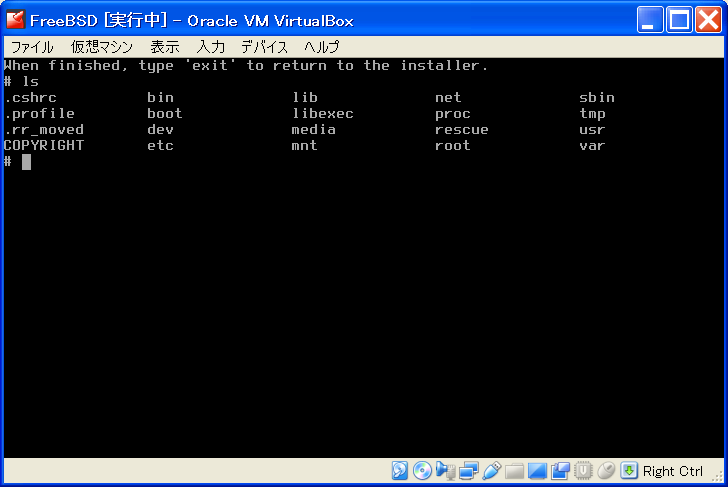Screen dimensions: 728x487
Task: Click the terminal cursor block at prompt
Action: 26,162
